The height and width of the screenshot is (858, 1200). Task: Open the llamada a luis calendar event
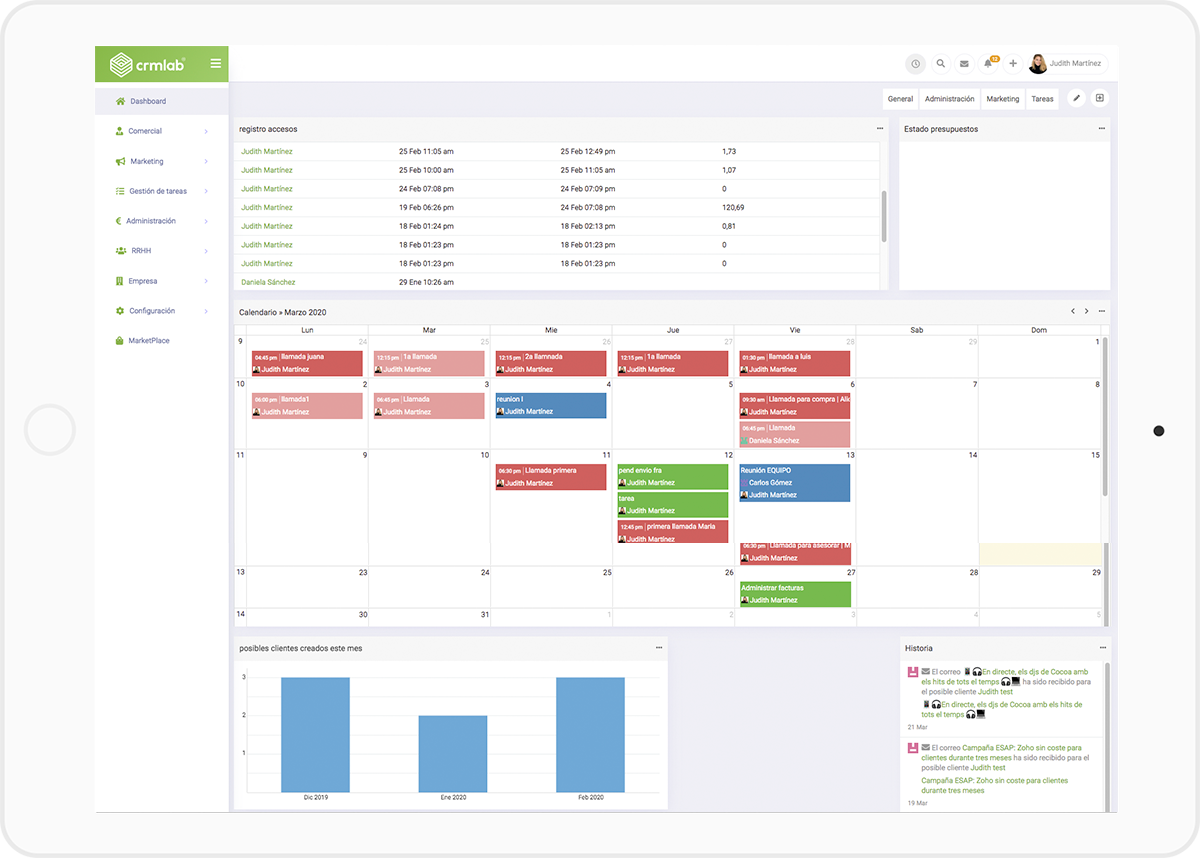[795, 363]
